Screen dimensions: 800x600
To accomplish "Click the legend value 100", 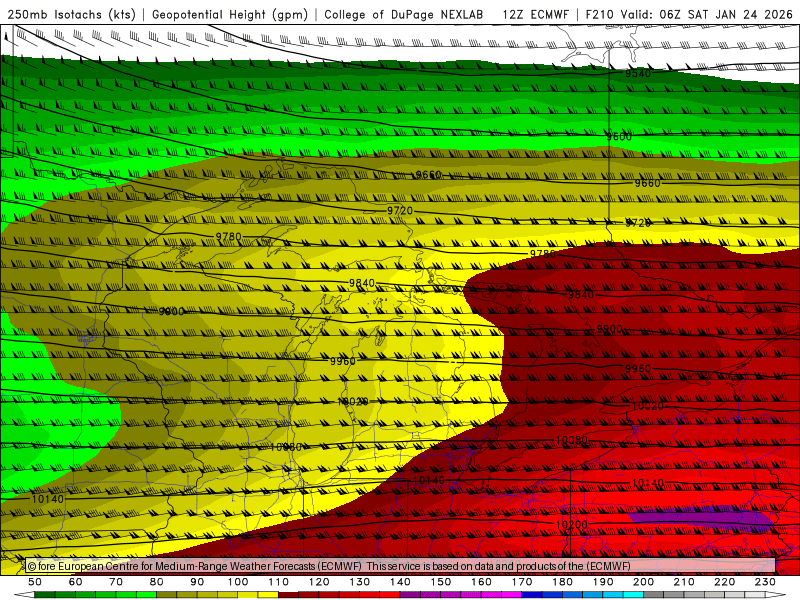I will tap(238, 582).
